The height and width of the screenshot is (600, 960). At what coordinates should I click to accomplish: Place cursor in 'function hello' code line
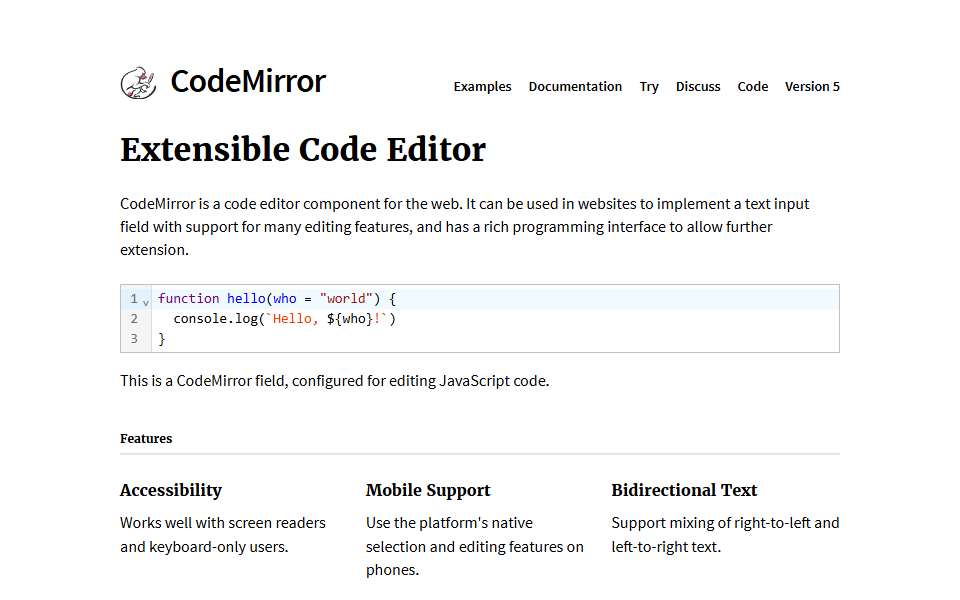tap(495, 299)
